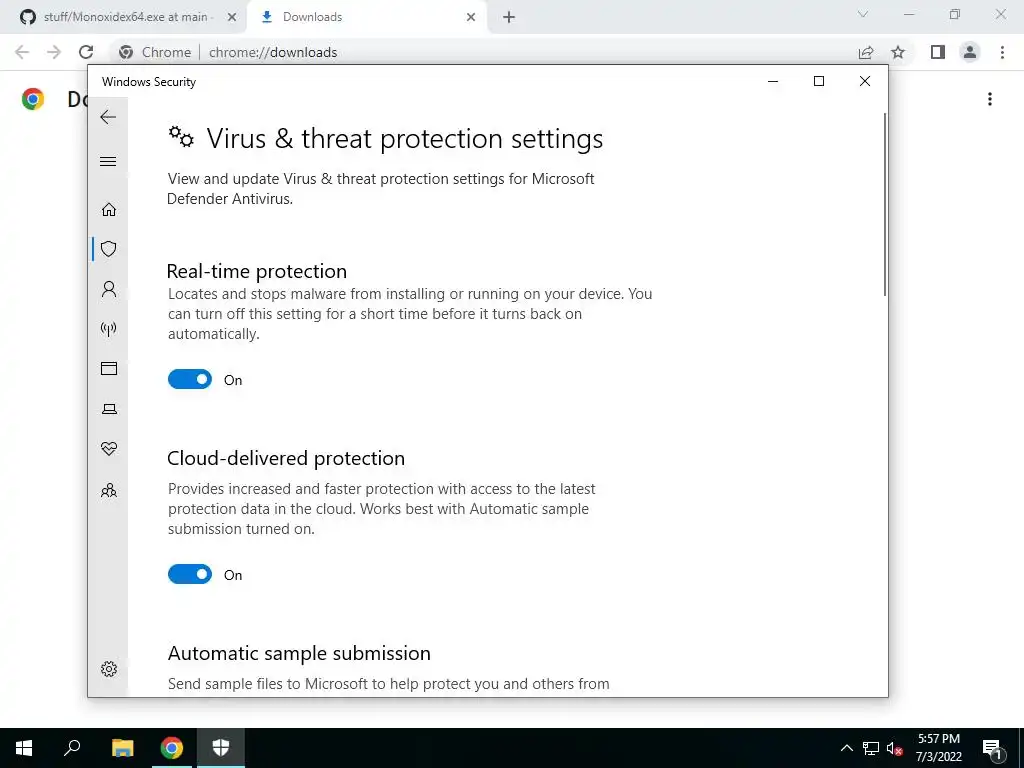The width and height of the screenshot is (1024, 768).
Task: Show hidden system tray icons chevron
Action: pyautogui.click(x=846, y=748)
